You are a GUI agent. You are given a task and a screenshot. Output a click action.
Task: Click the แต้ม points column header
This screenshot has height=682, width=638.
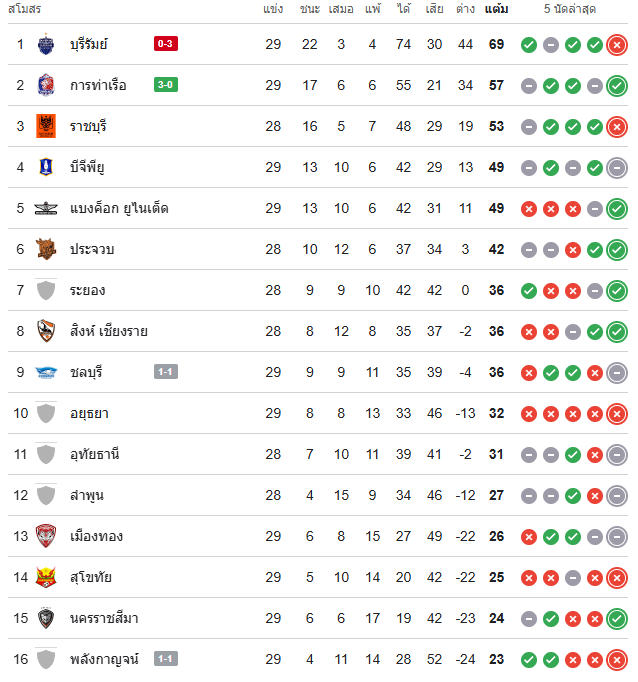coord(496,9)
